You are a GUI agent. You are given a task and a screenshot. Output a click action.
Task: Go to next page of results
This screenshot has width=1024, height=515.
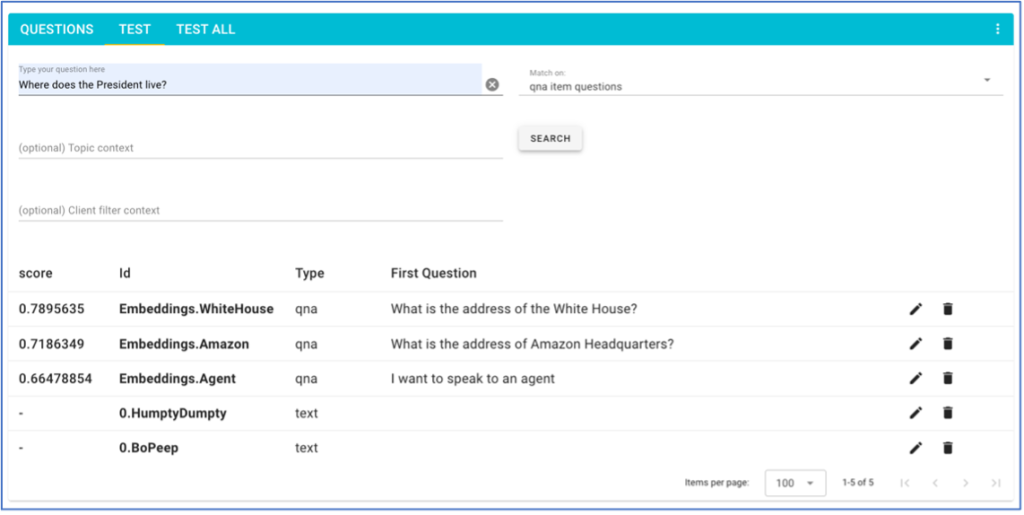coord(965,483)
